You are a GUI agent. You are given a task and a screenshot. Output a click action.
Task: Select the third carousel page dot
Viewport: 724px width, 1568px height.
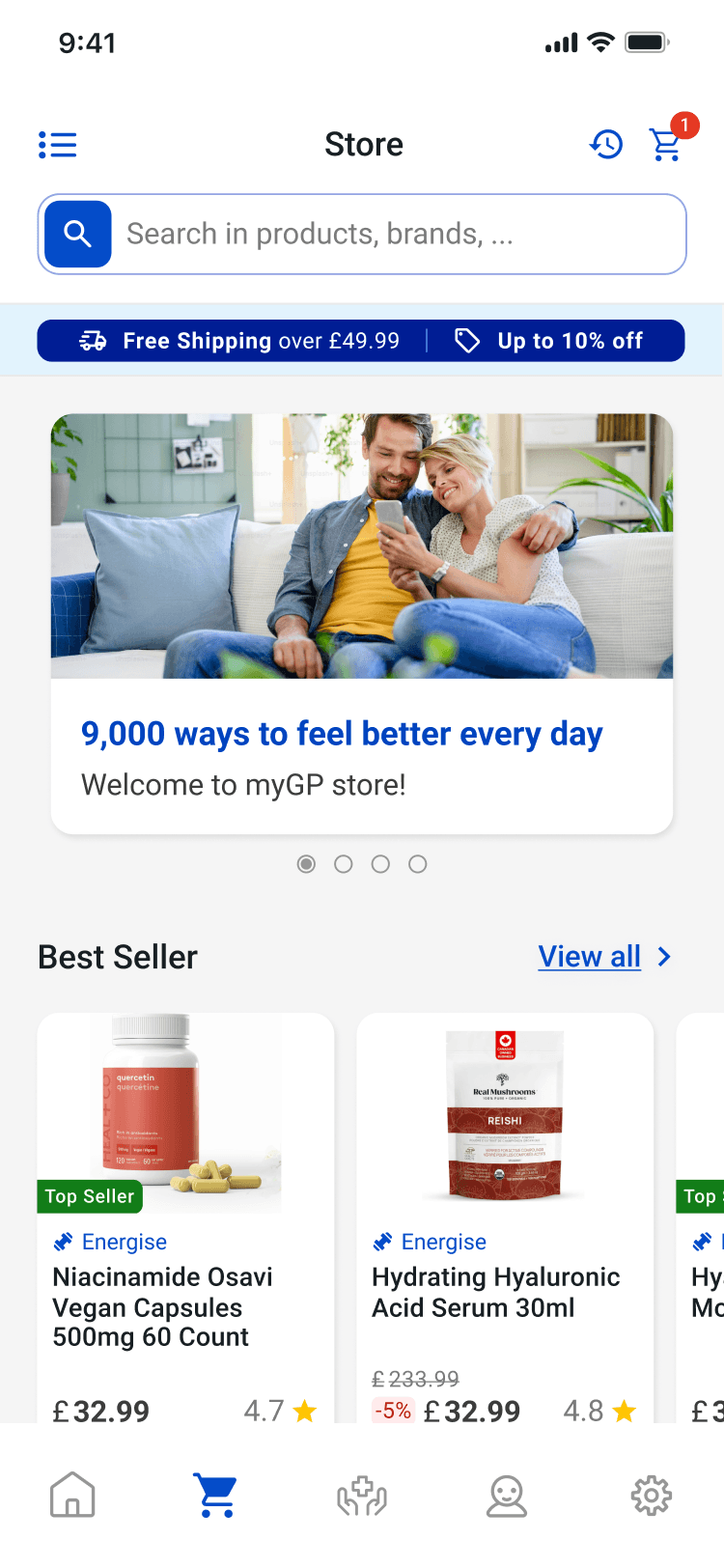(380, 864)
